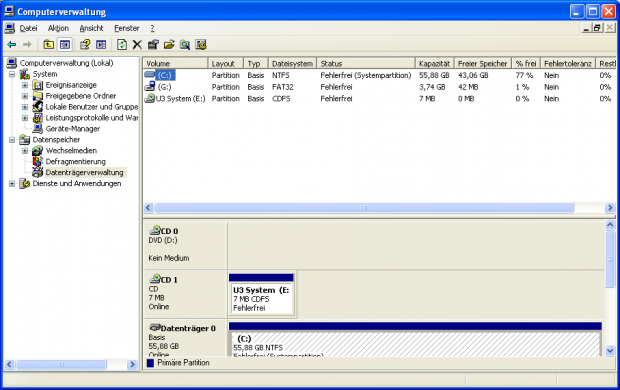Toggle the console tree show/hide icon
The width and height of the screenshot is (620, 390).
click(65, 45)
